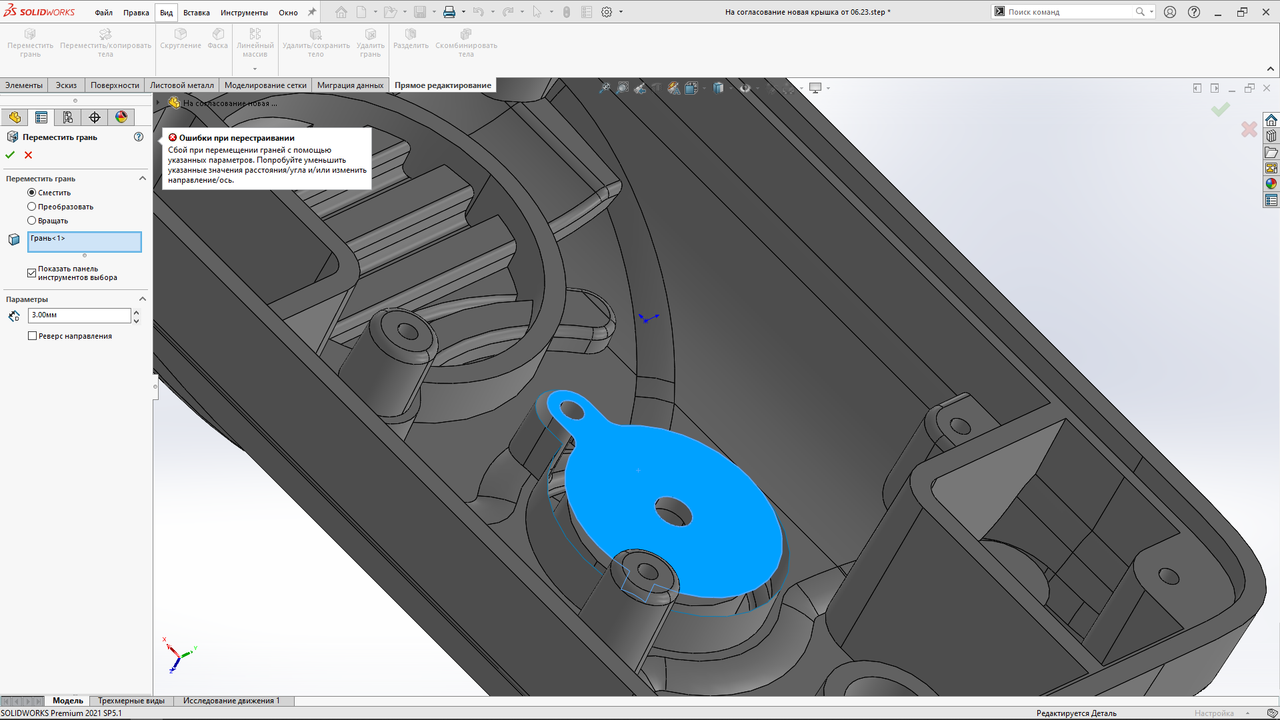Click the Combine (Скомбинировать тела) tool
The image size is (1280, 720).
tap(466, 42)
